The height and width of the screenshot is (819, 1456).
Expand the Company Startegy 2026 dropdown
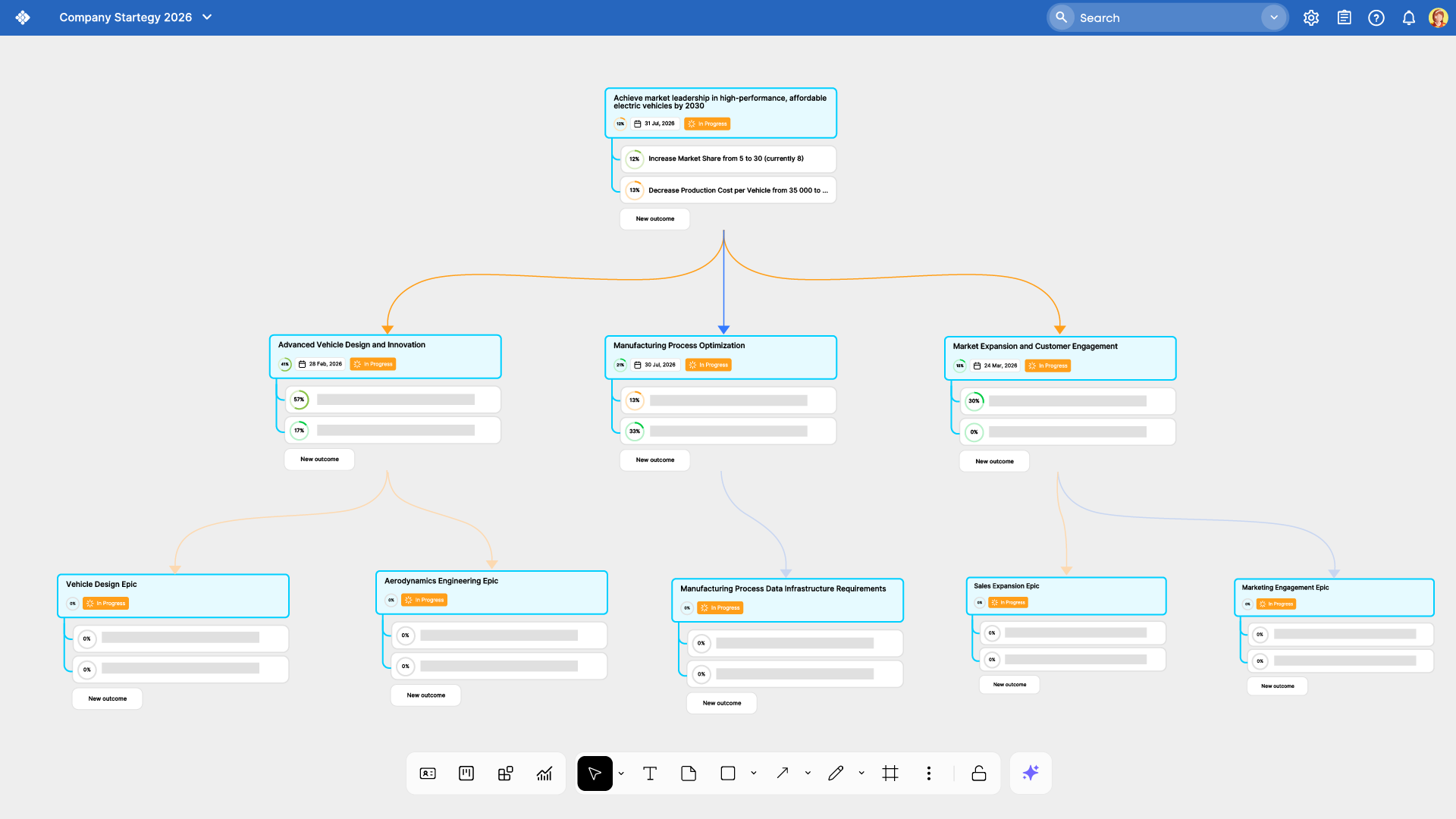pos(207,17)
